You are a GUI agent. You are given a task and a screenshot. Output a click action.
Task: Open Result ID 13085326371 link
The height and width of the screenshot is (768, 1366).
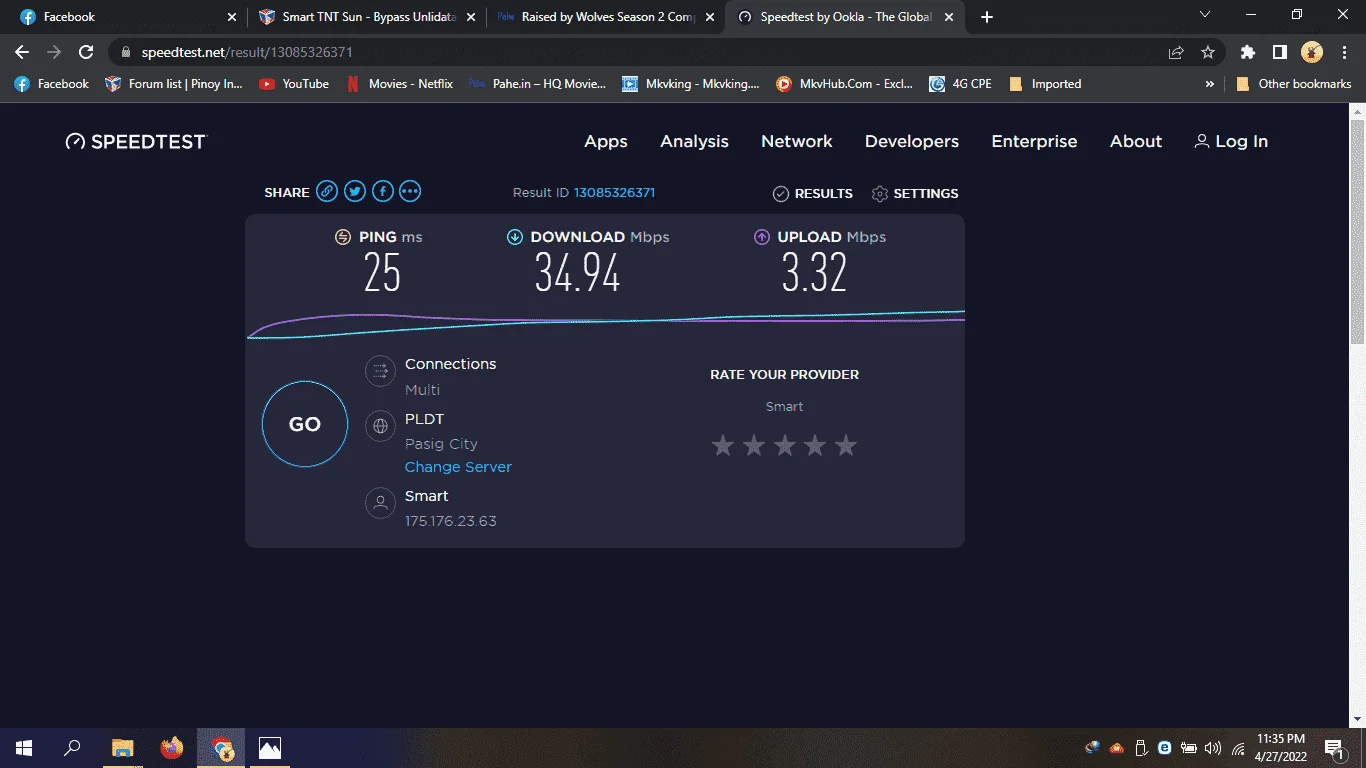614,193
